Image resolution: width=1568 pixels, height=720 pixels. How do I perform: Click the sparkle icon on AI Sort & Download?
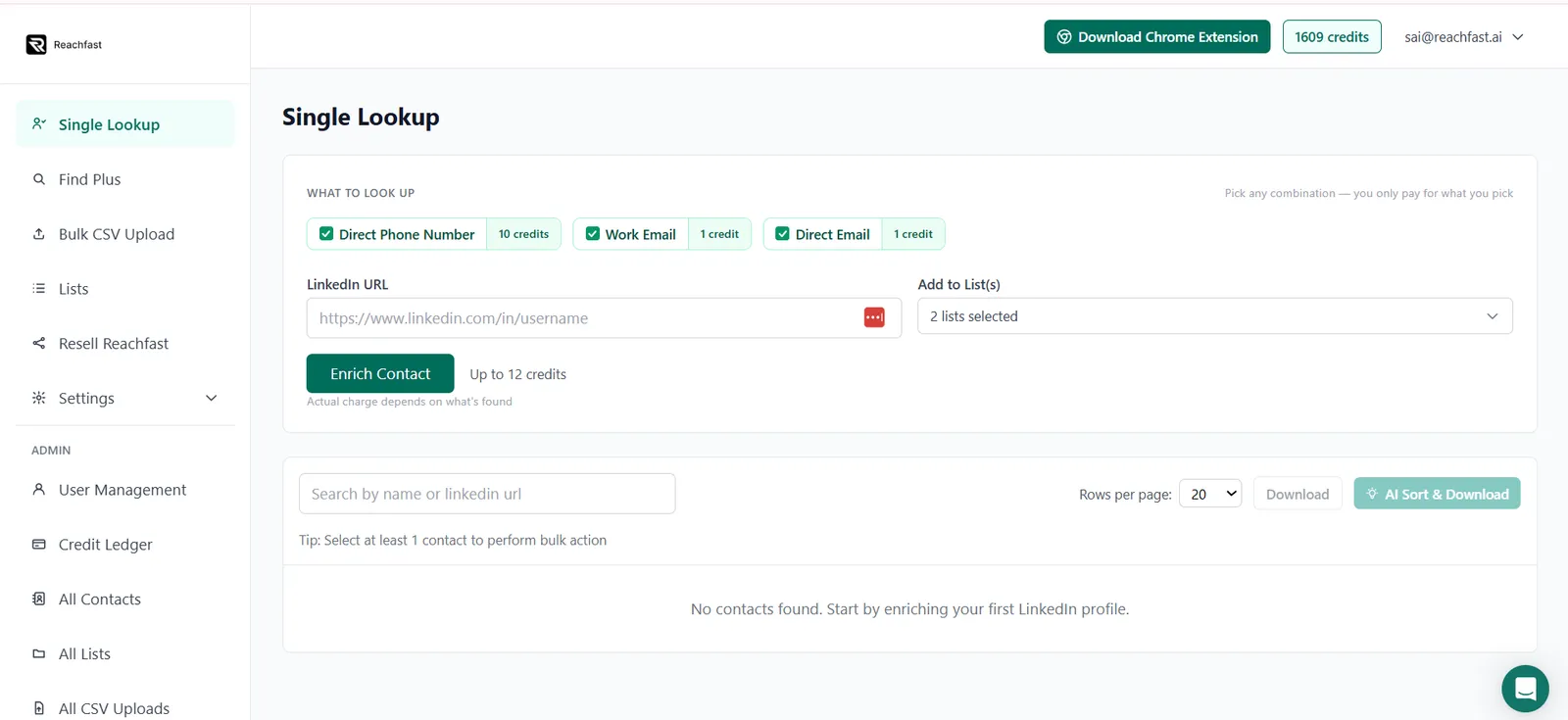(x=1372, y=494)
